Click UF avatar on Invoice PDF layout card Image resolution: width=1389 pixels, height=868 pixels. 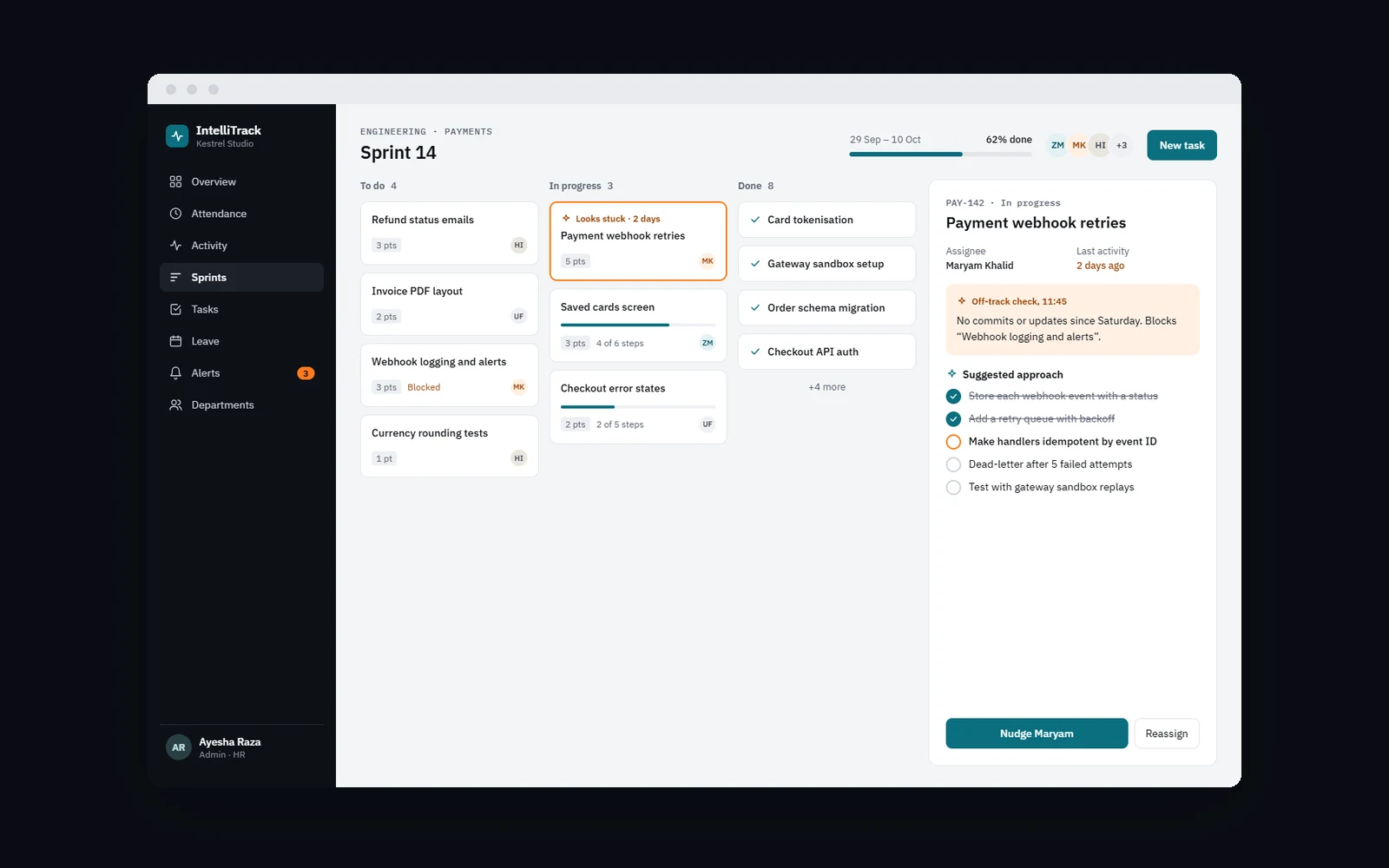519,317
